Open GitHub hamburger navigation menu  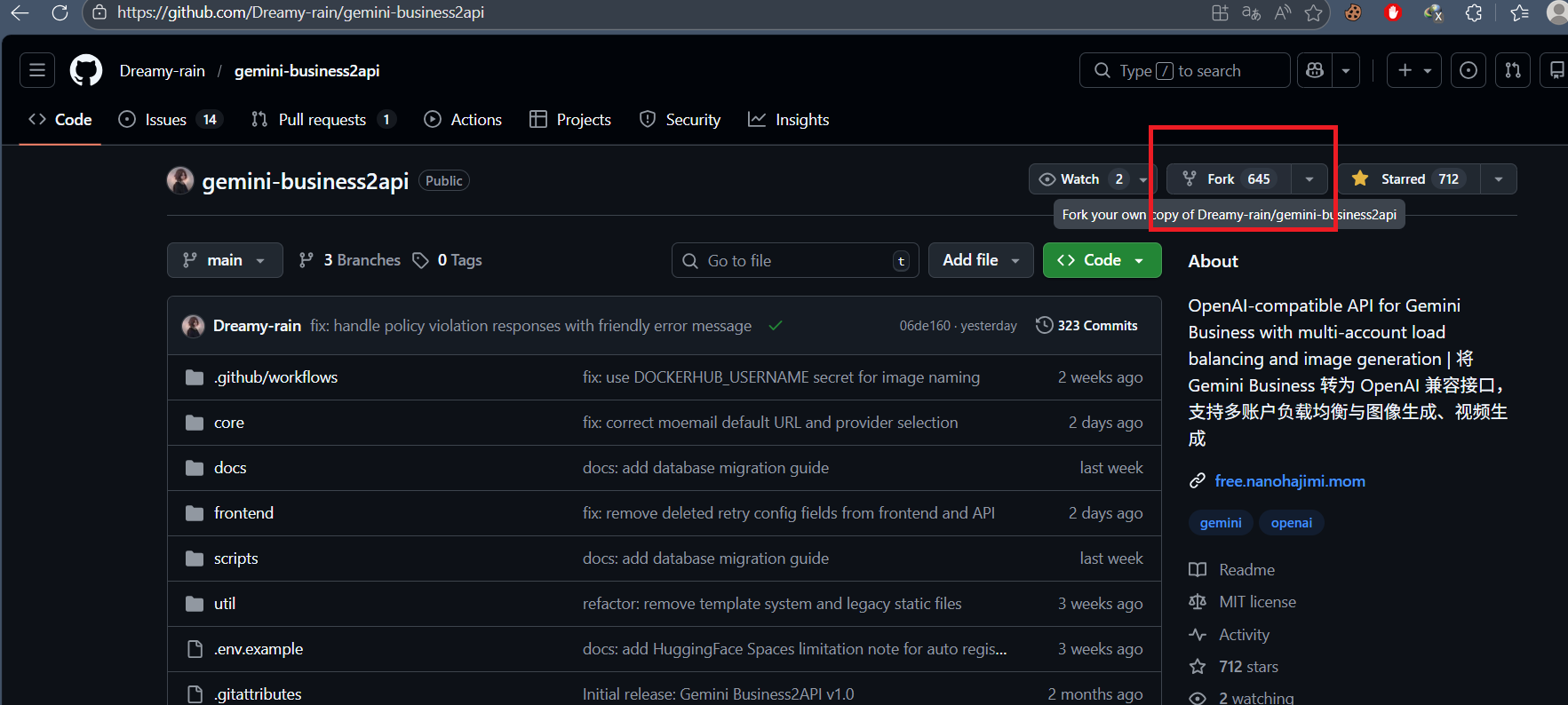point(37,70)
